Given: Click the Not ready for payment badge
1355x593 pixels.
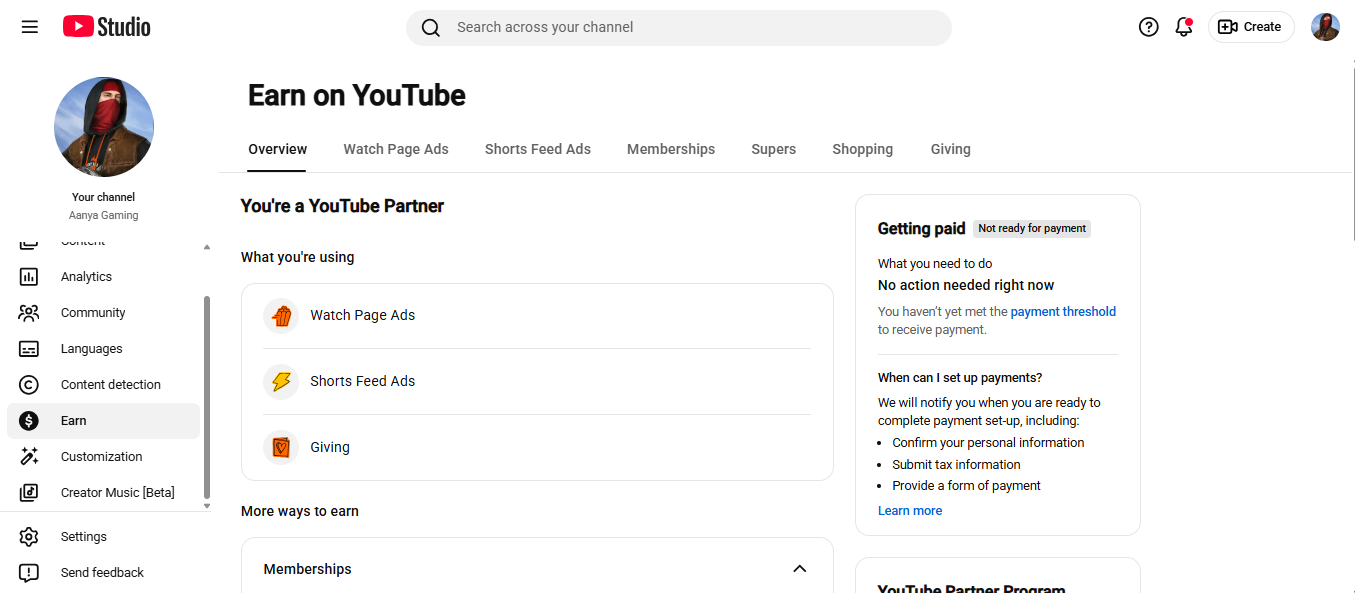Looking at the screenshot, I should 1032,229.
